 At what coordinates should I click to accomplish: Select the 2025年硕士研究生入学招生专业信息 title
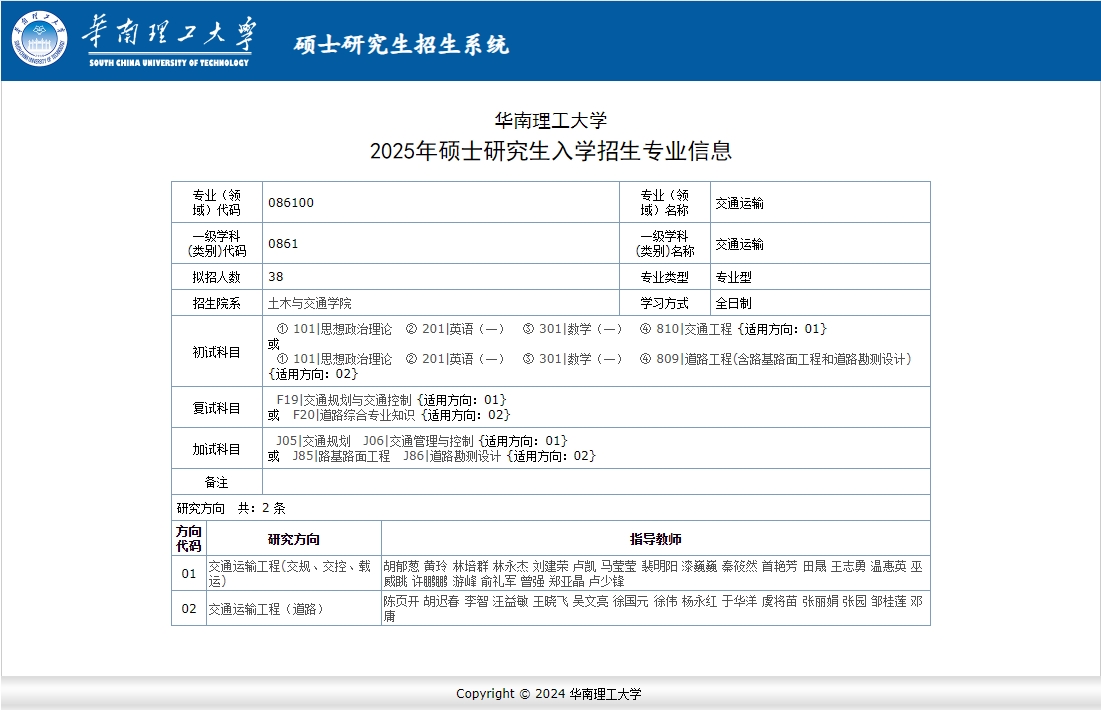pyautogui.click(x=550, y=150)
